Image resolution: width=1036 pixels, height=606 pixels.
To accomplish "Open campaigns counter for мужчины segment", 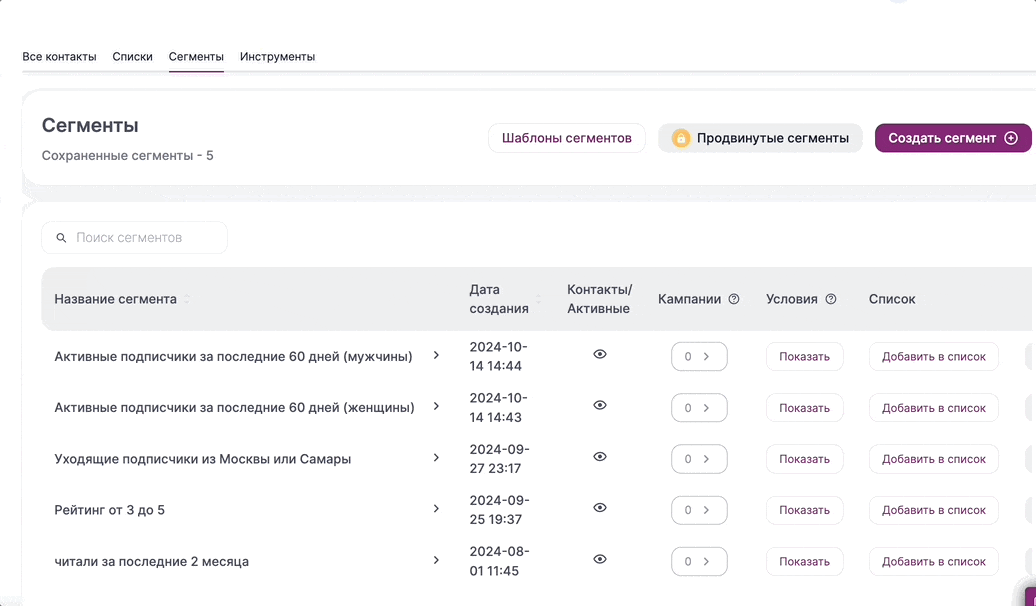I will 699,357.
